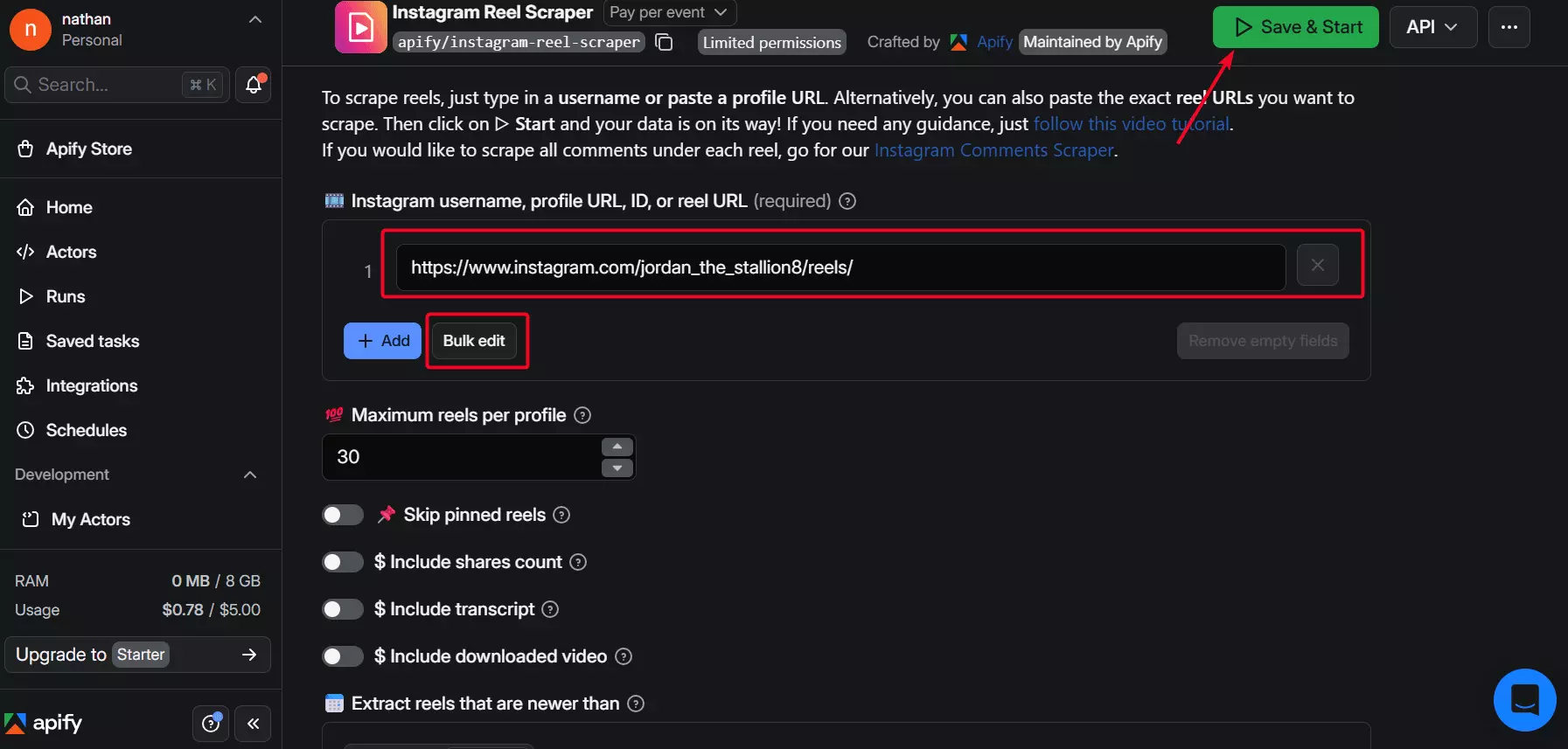Show help for Include shares count

coord(578,562)
